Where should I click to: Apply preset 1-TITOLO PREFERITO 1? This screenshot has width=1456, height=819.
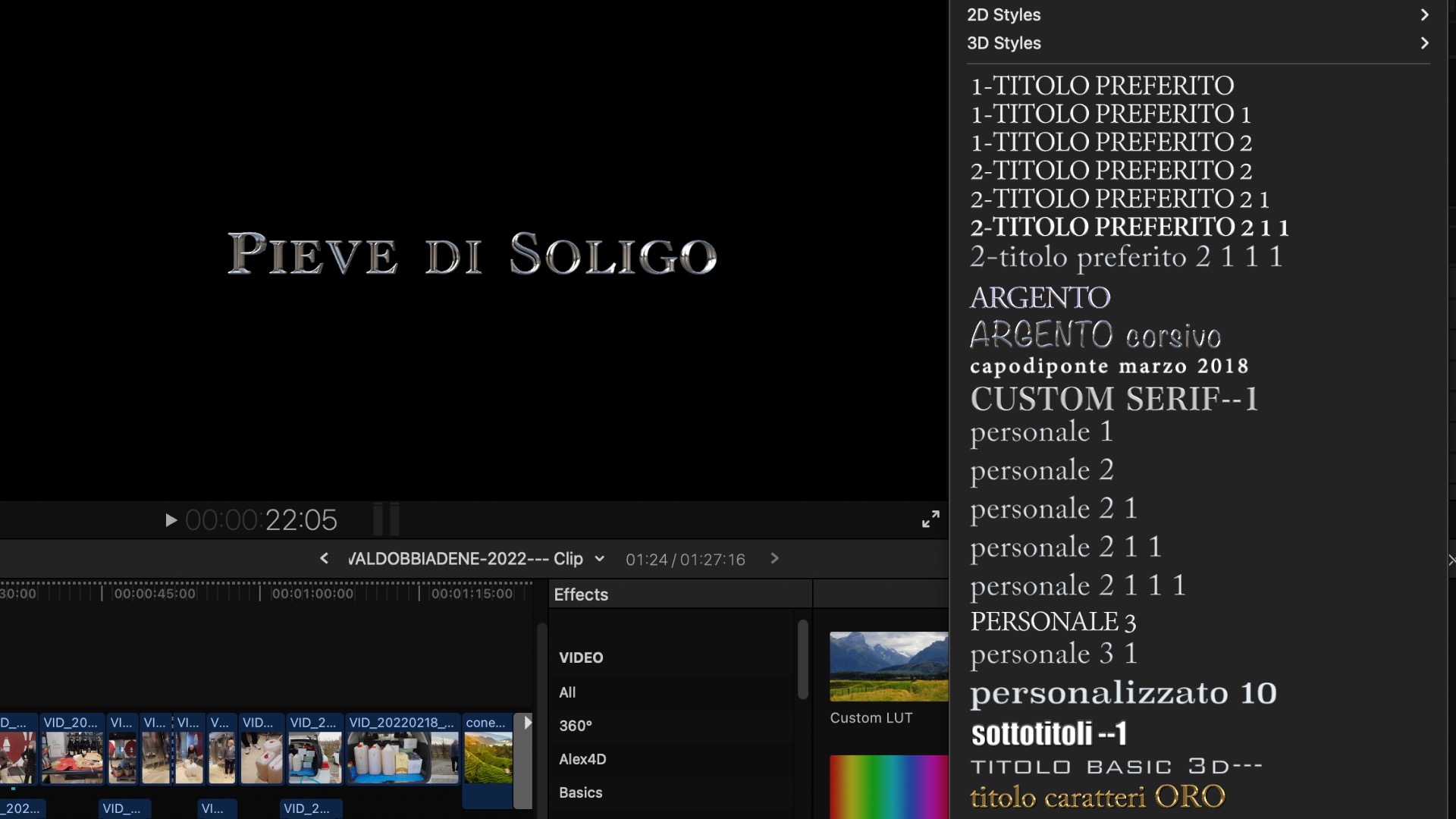pos(1111,114)
